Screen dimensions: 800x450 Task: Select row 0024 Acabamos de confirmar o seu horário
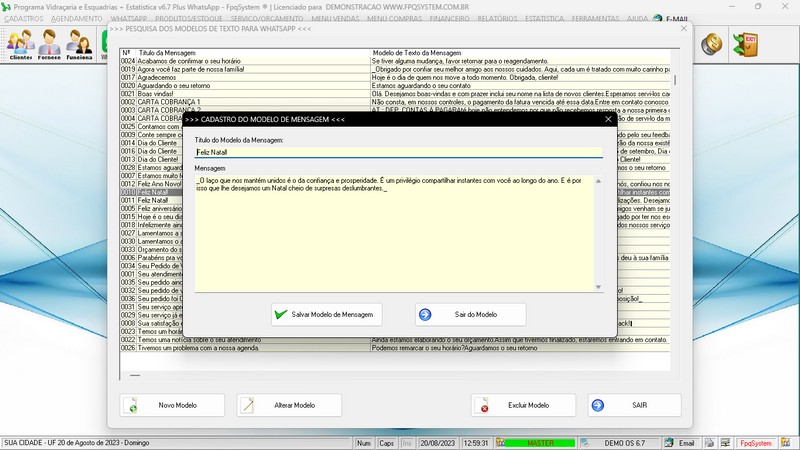[x=395, y=61]
